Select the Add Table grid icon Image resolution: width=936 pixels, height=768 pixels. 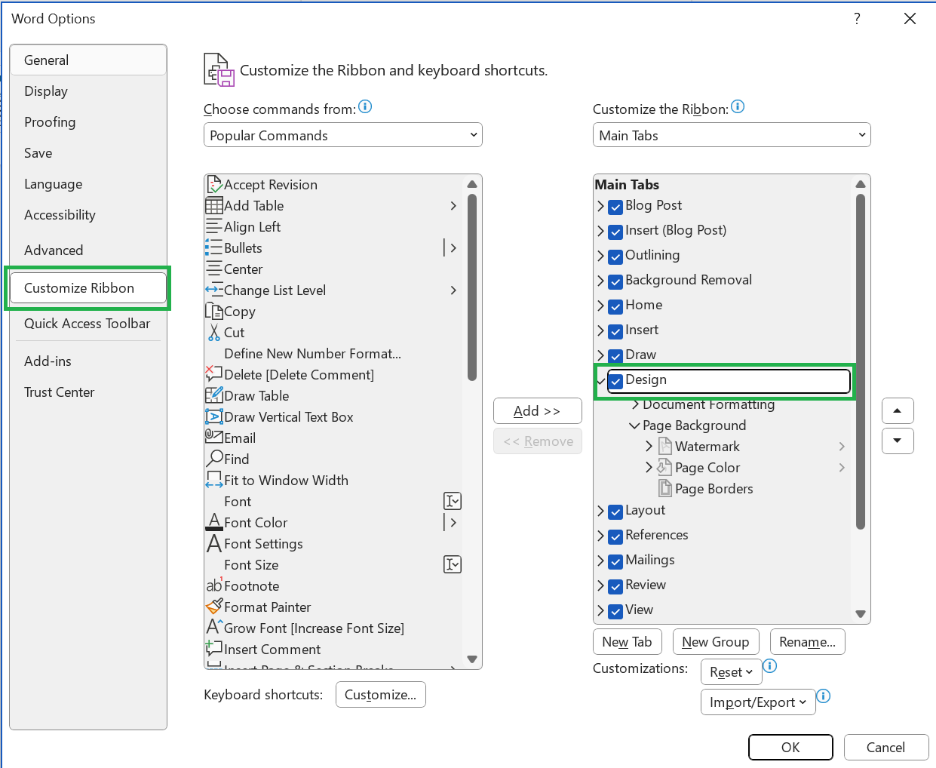[x=214, y=205]
